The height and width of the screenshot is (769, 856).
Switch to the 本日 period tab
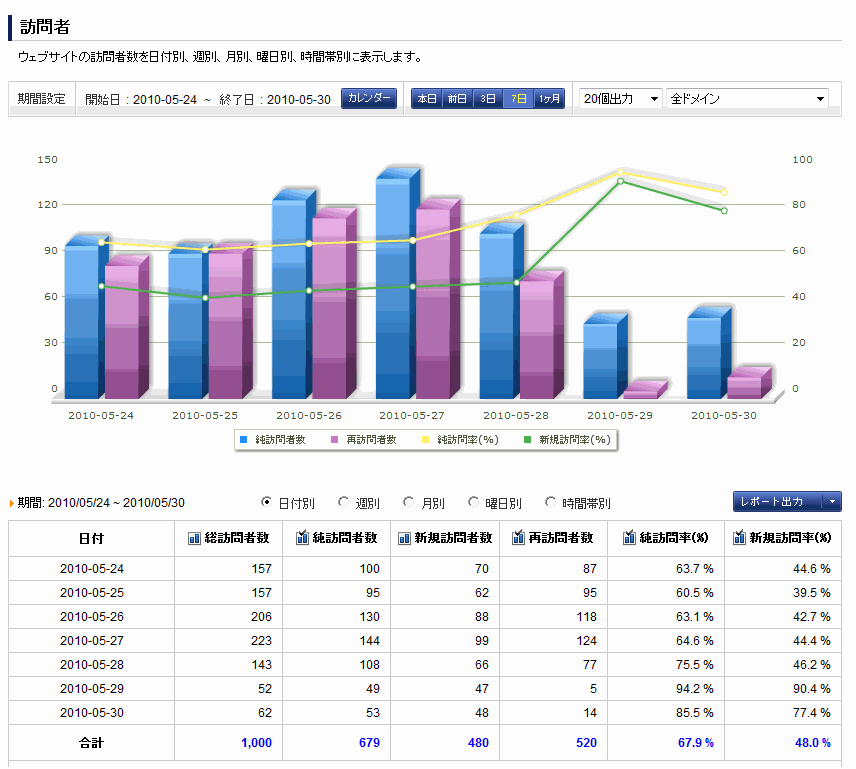point(427,99)
